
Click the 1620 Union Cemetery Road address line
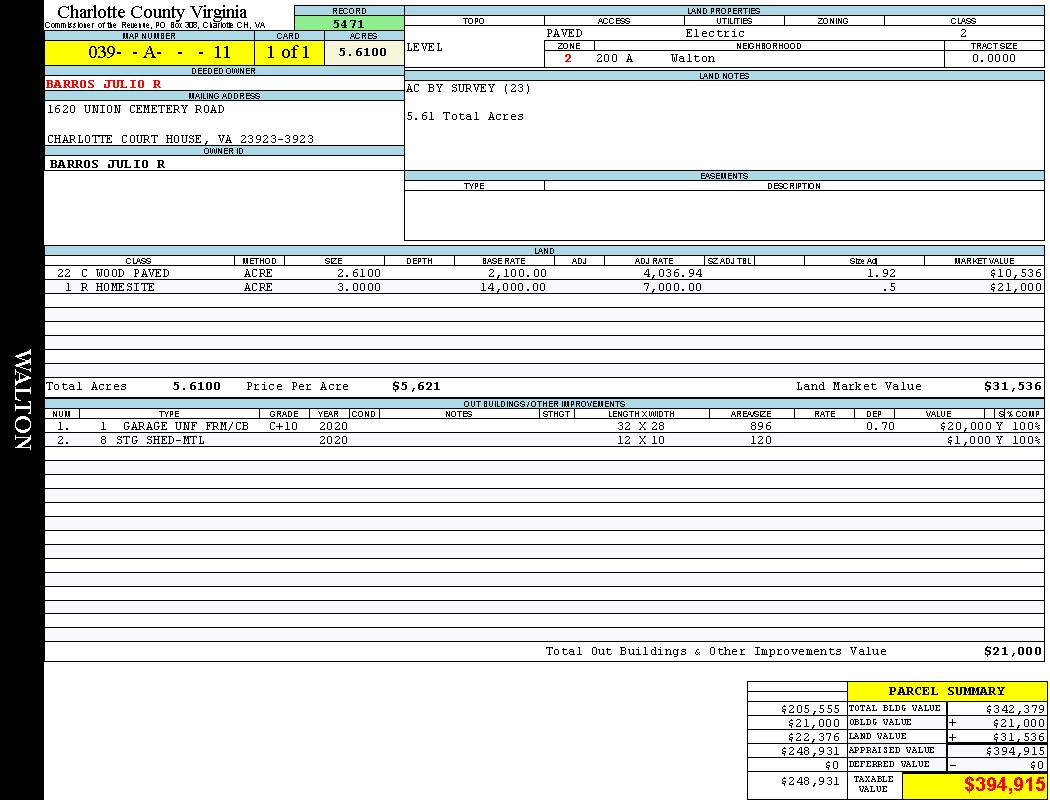pyautogui.click(x=136, y=109)
